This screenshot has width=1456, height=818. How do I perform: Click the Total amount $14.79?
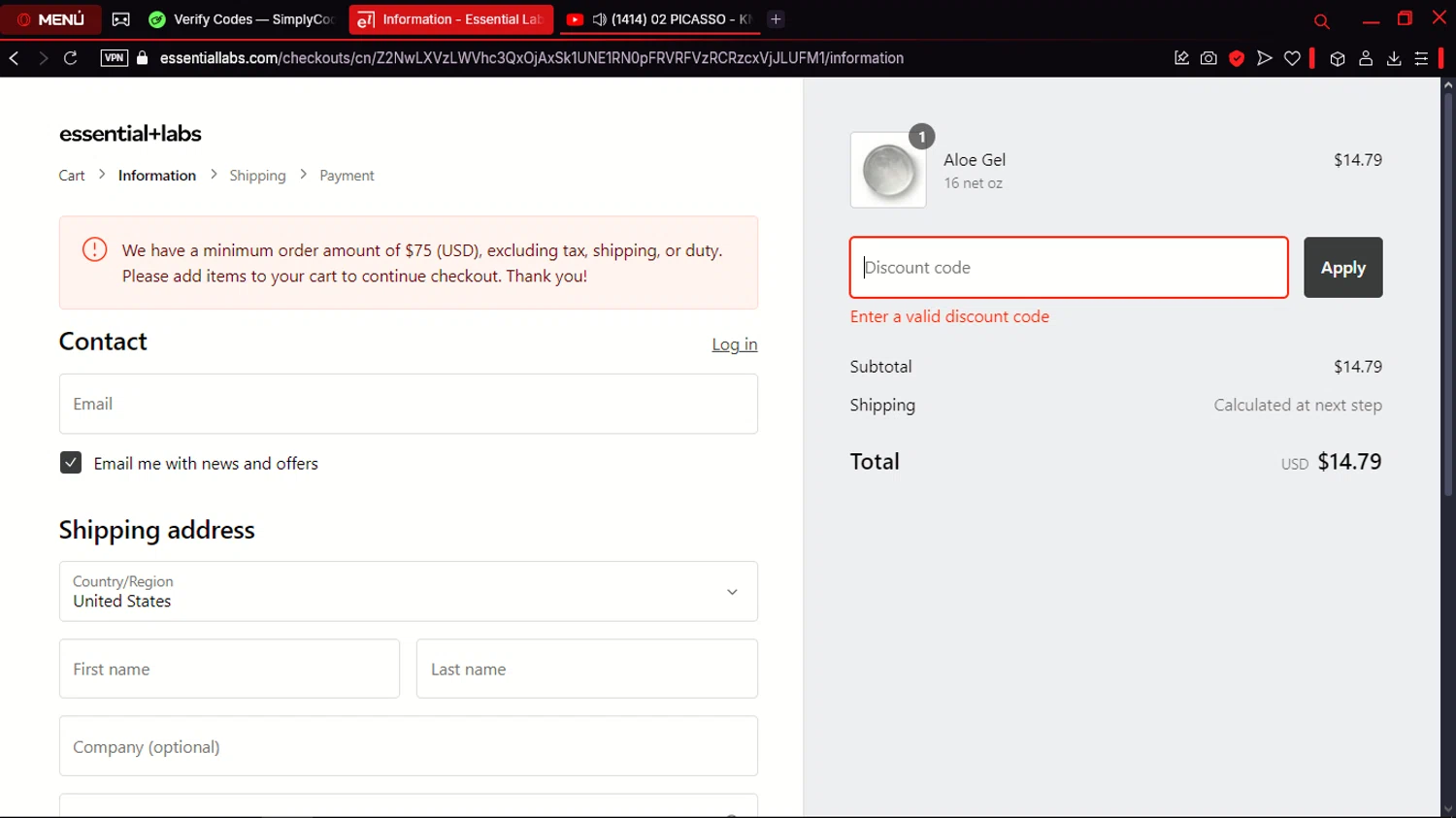[x=1349, y=462]
